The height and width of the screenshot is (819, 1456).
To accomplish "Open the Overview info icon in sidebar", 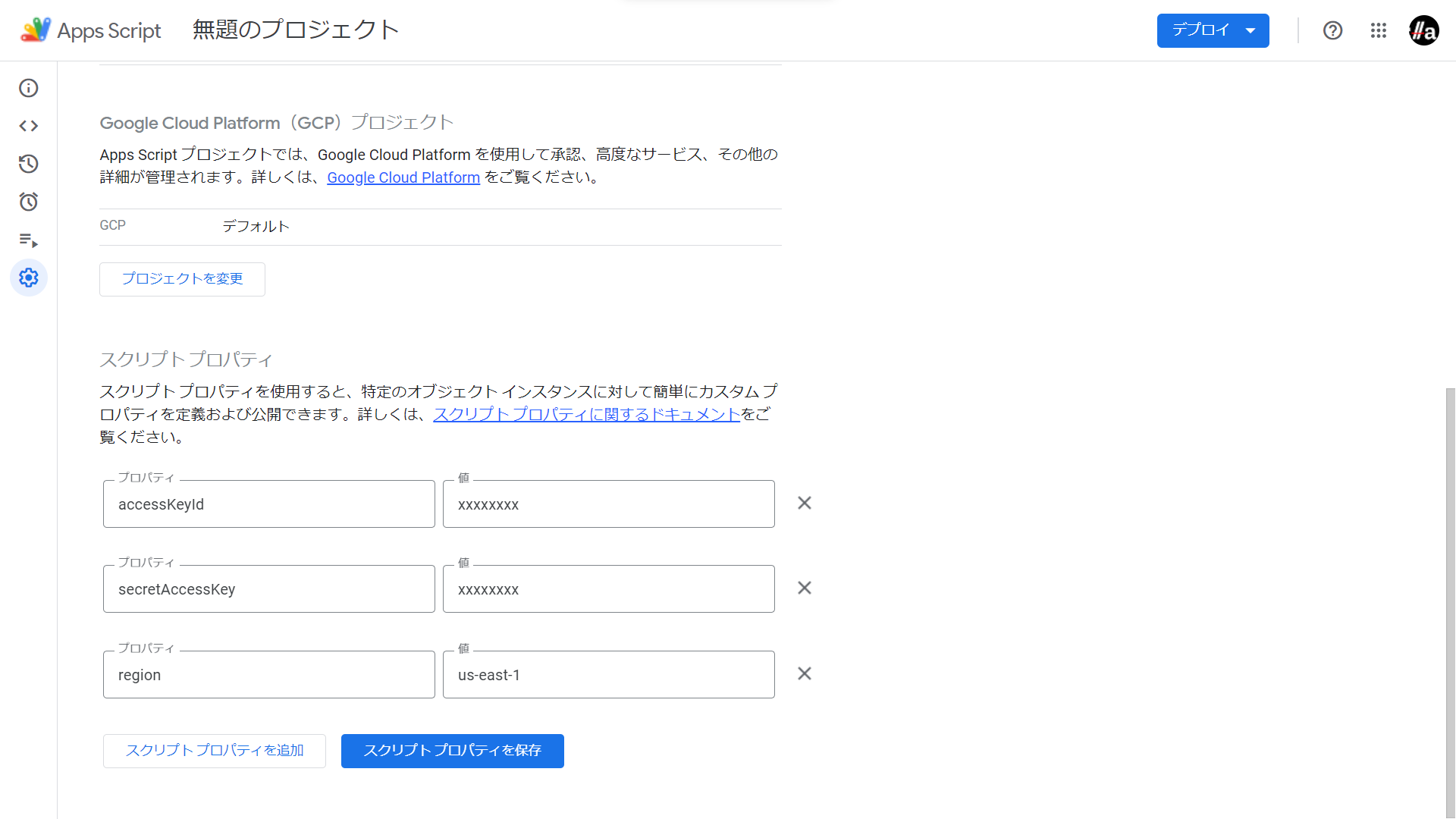I will coord(29,88).
